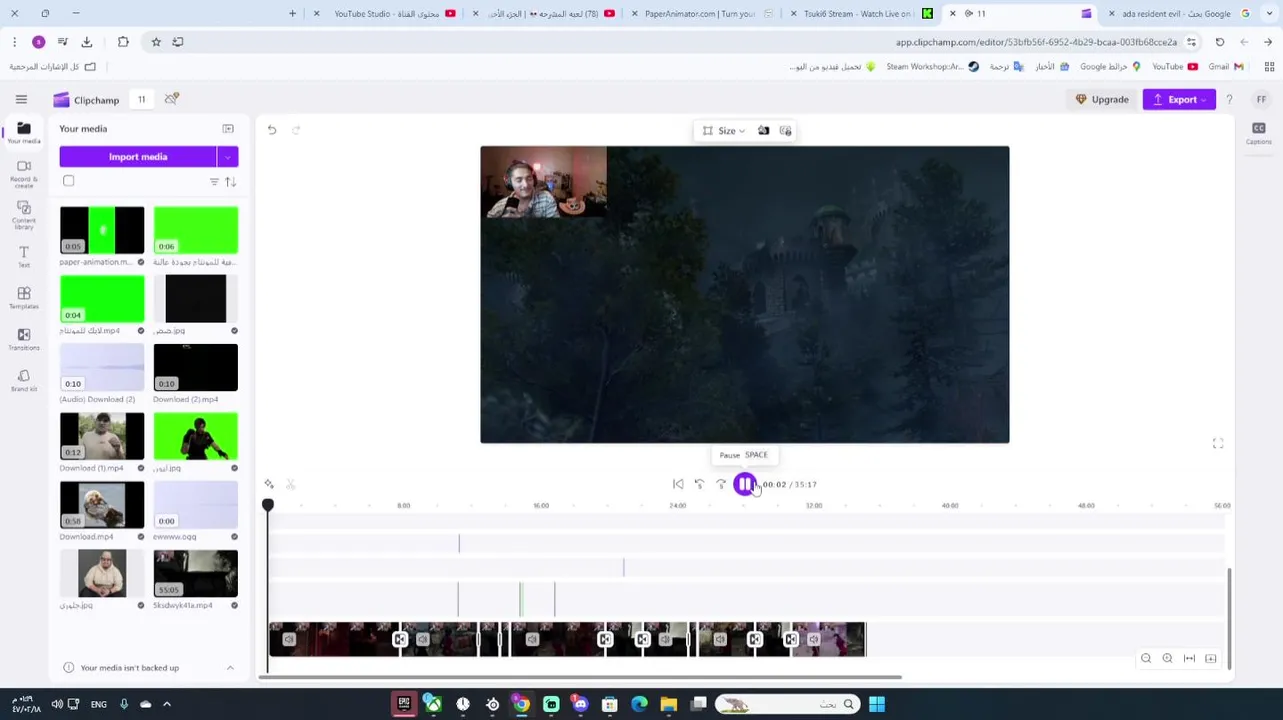1283x720 pixels.
Task: Open the Size dropdown
Action: coord(724,130)
